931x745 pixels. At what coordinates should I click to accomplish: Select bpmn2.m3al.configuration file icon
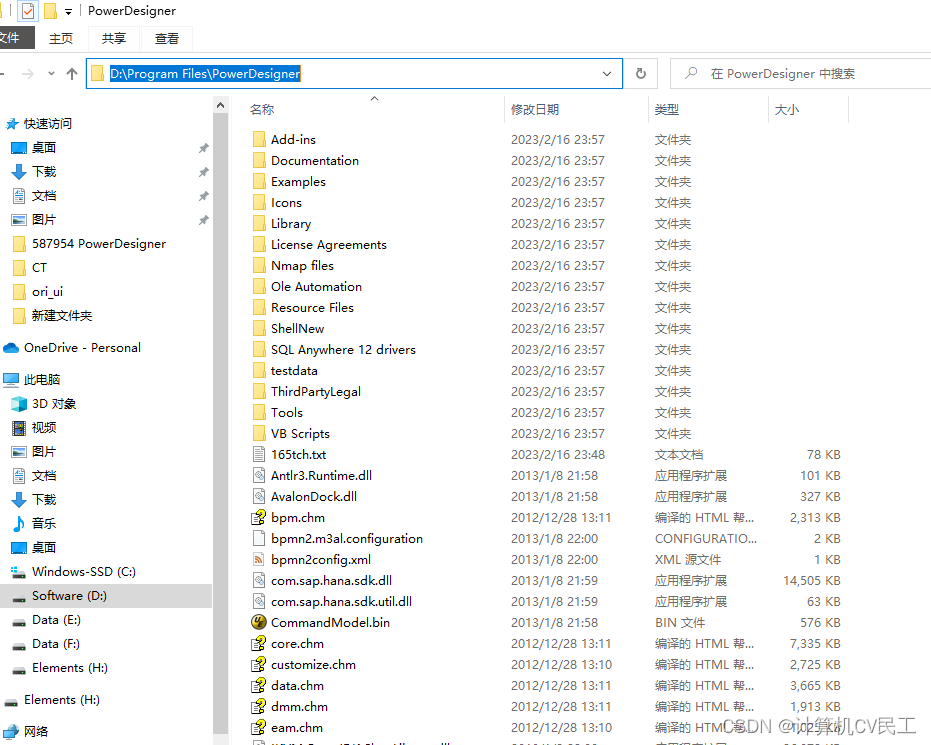pyautogui.click(x=259, y=538)
